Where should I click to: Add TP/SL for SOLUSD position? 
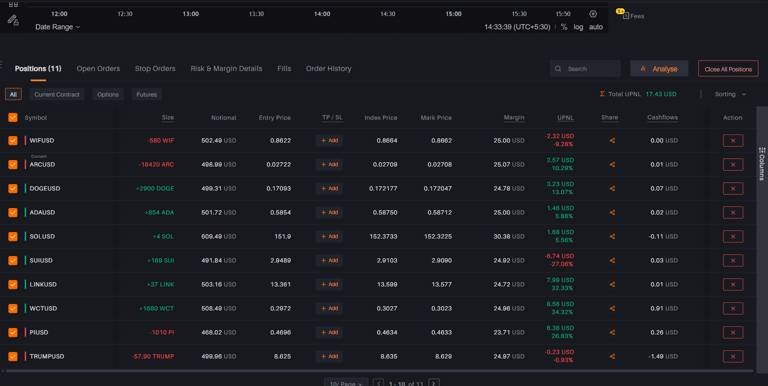(x=329, y=237)
